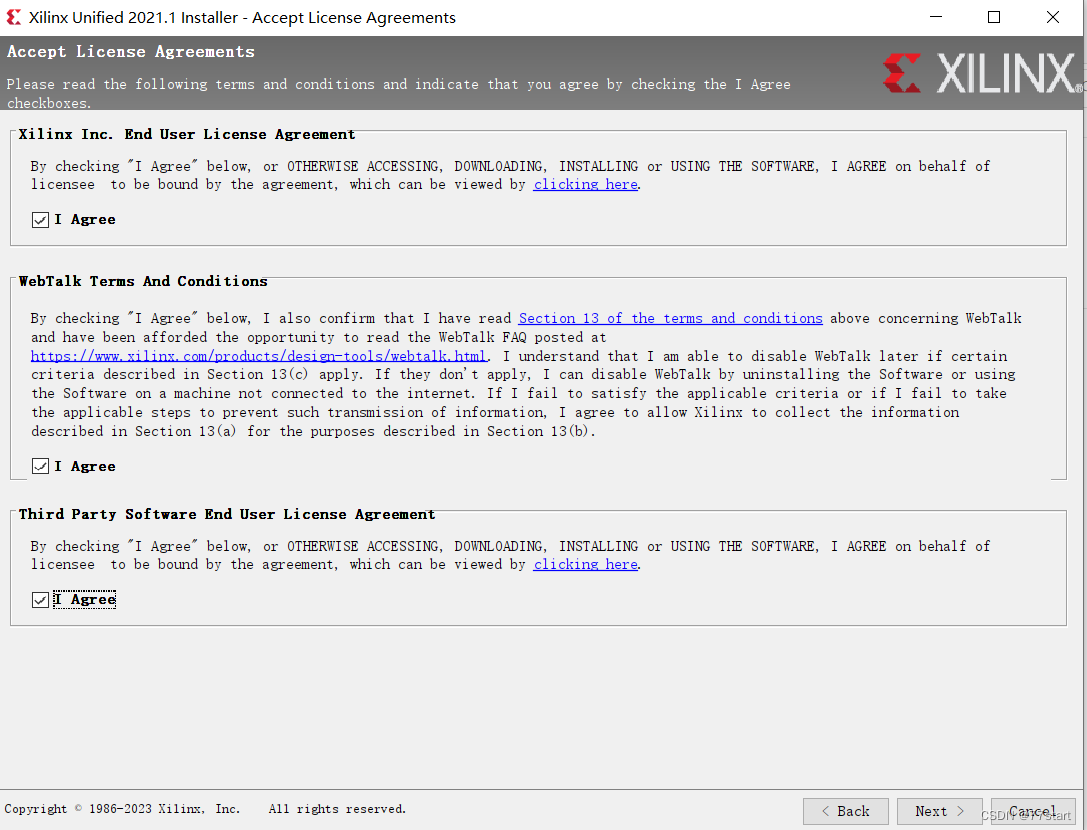
Task: Click 'Xilinx Inc. End User License Agreement' group title
Action: [186, 135]
